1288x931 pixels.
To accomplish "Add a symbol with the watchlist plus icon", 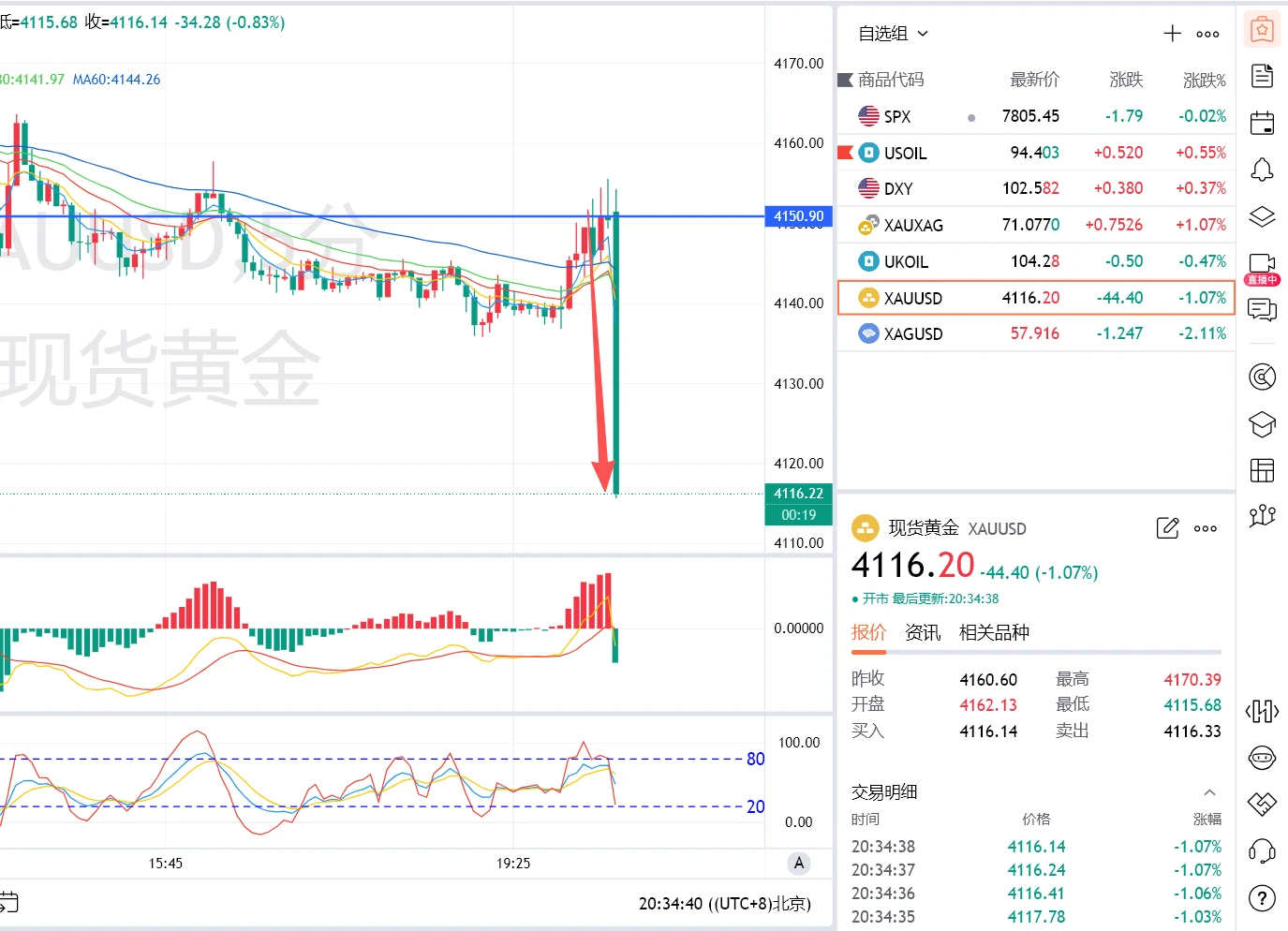I will tap(1172, 34).
